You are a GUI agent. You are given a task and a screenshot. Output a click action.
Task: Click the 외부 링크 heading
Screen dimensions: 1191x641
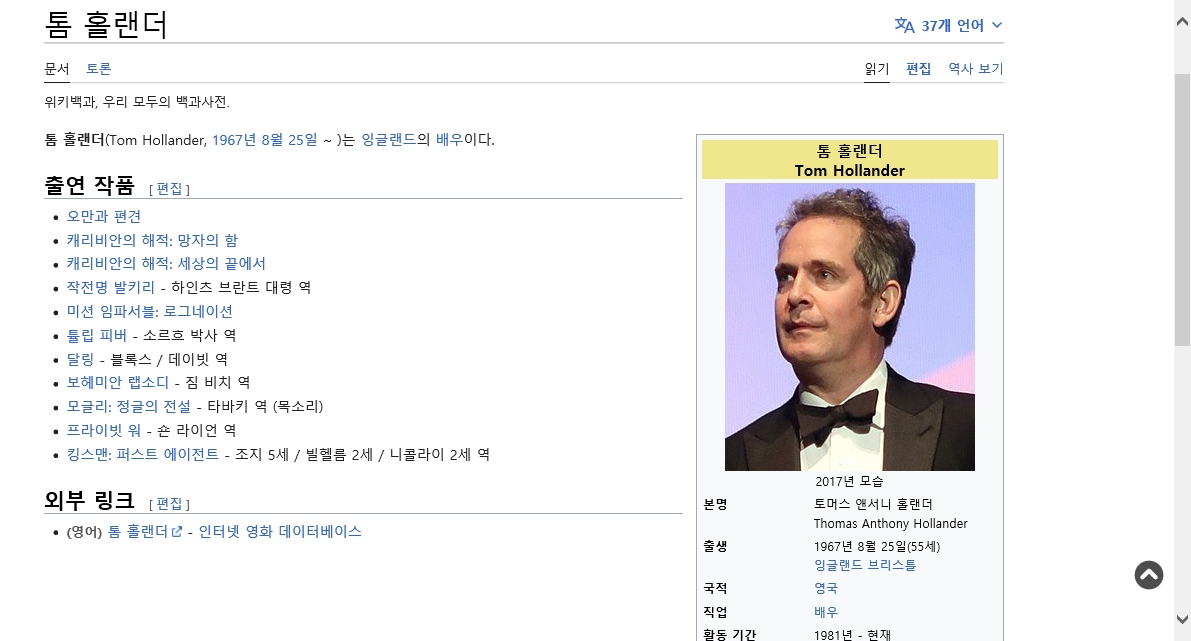(89, 500)
